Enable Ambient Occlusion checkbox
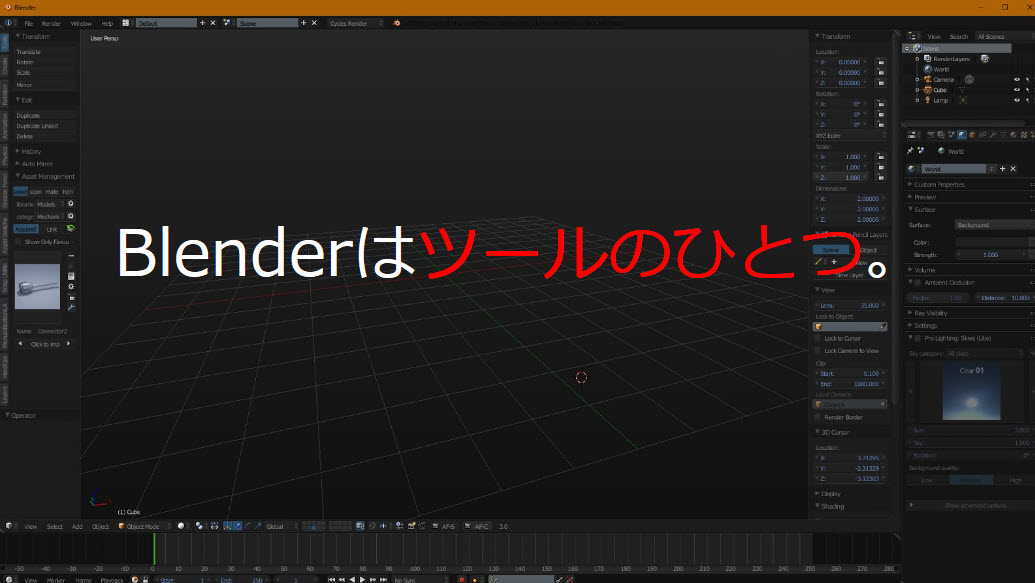Viewport: 1035px width, 583px height. tap(918, 282)
